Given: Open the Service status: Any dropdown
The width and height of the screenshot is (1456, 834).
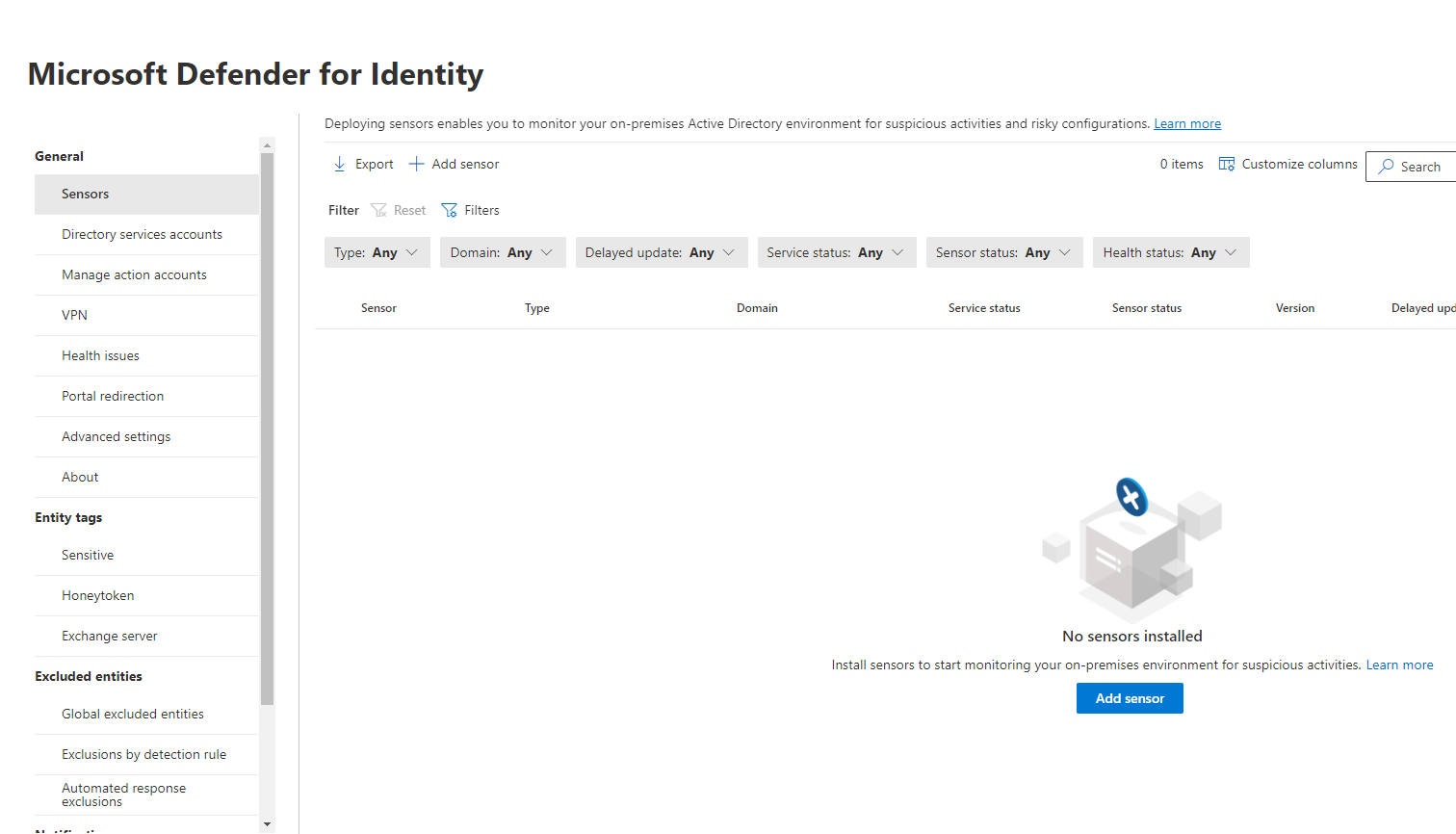Looking at the screenshot, I should tap(837, 252).
